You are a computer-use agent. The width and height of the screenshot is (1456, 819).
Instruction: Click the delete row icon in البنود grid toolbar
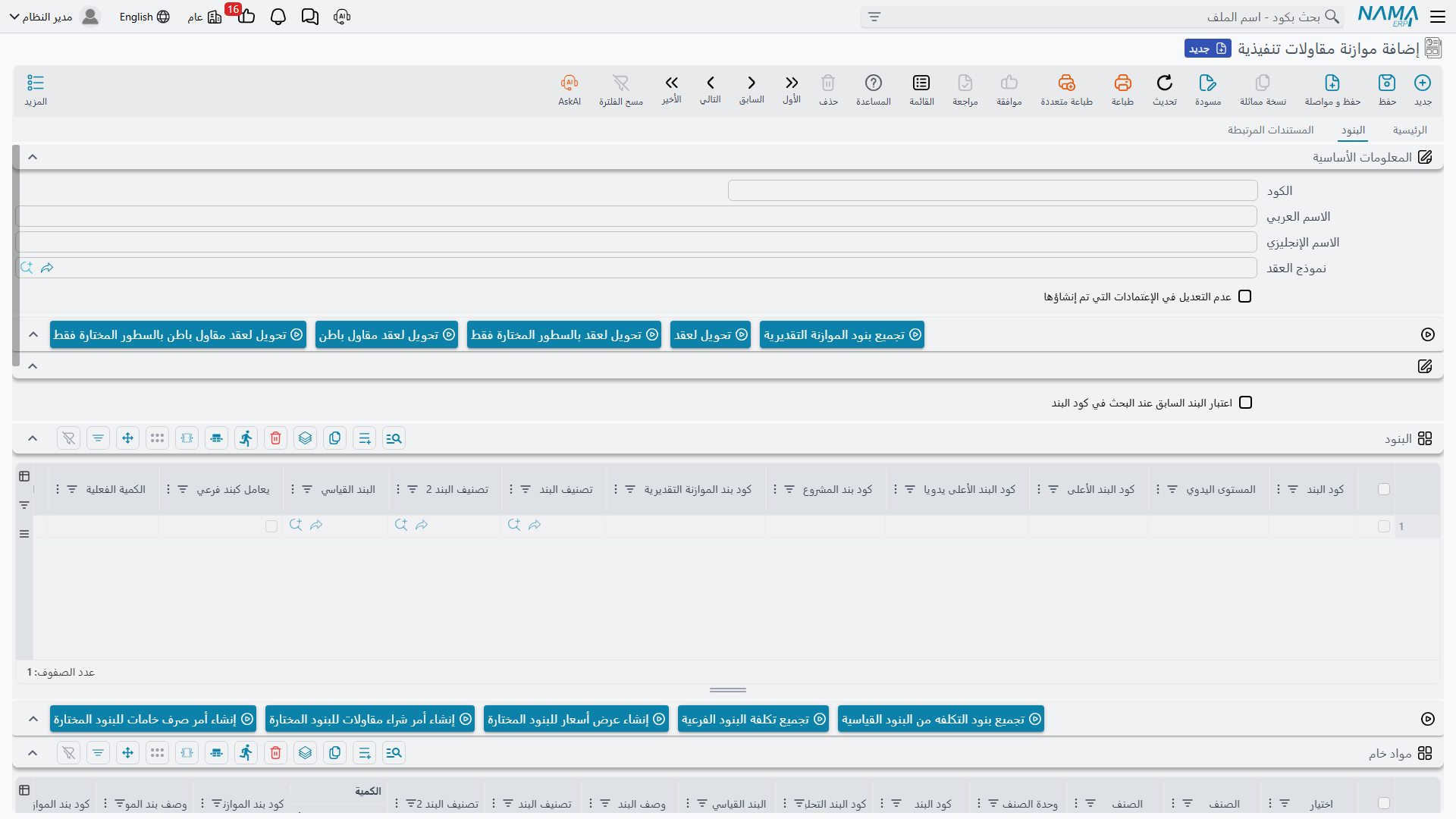(x=276, y=438)
